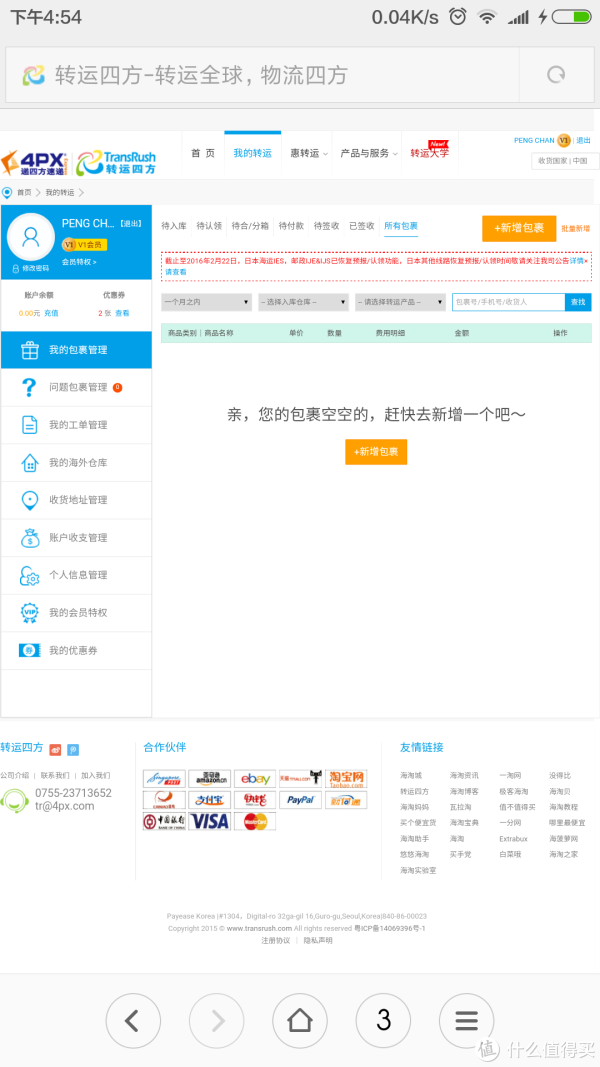Expand 会员特权 link under username
600x1067 pixels.
click(x=79, y=262)
